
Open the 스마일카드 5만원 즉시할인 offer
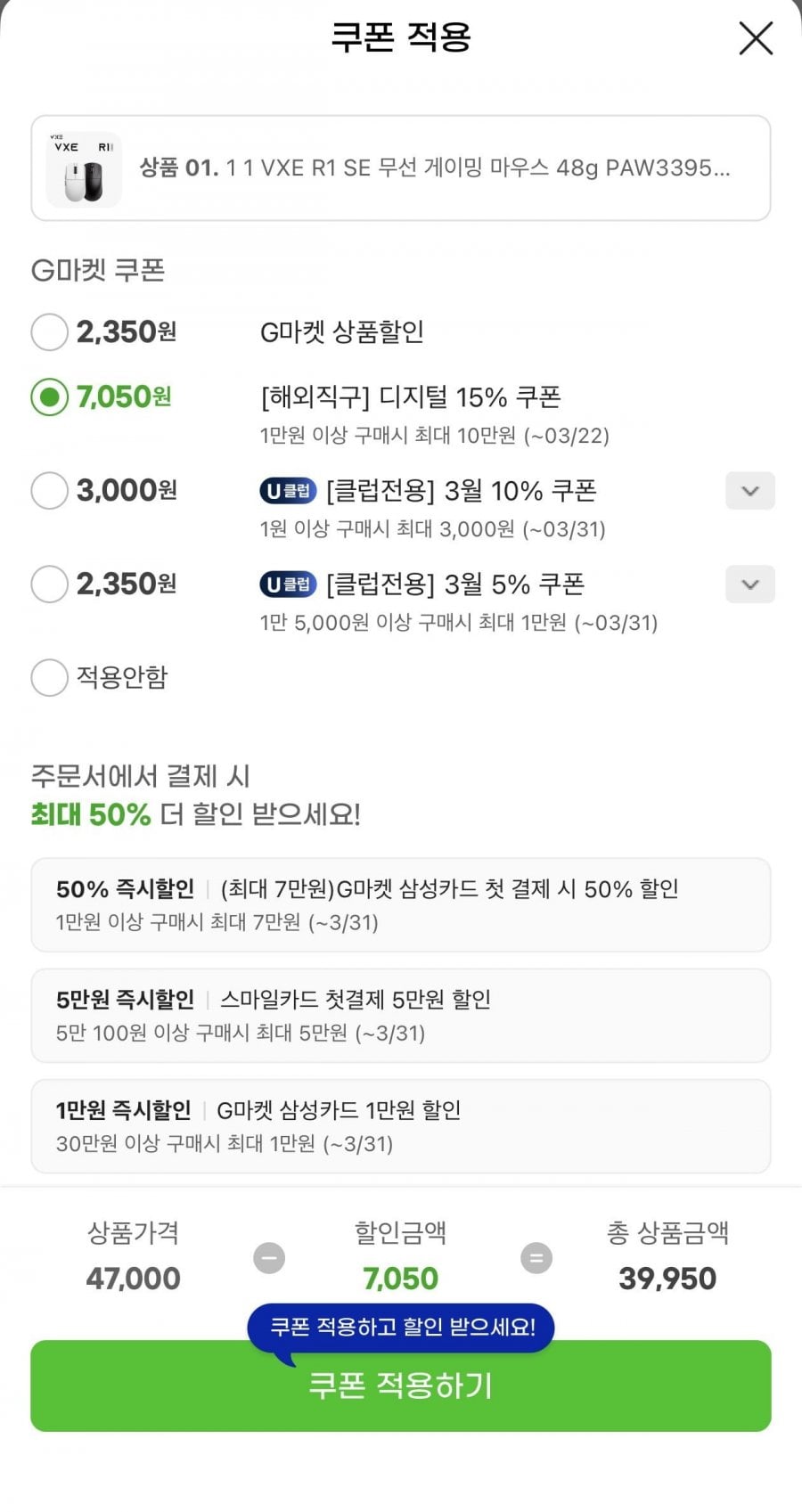tap(400, 1015)
